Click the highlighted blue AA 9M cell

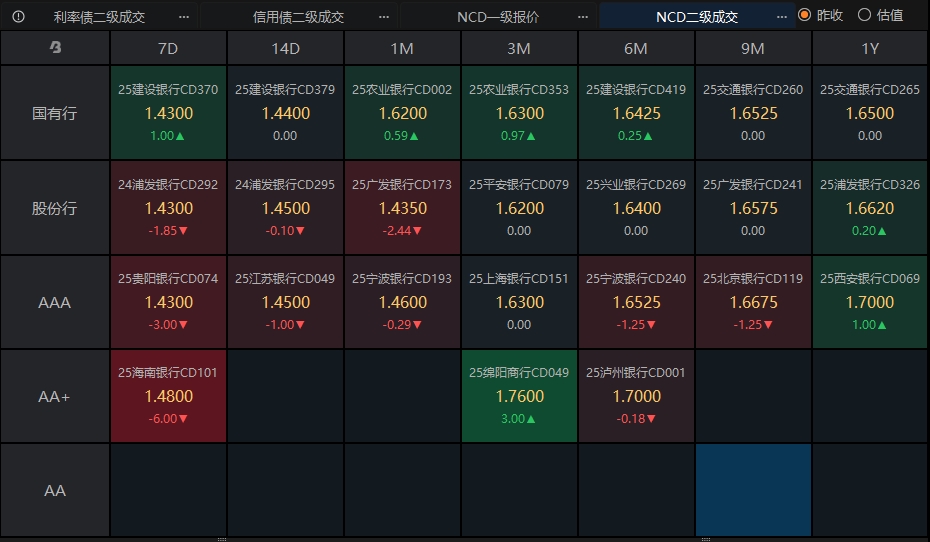click(x=753, y=490)
